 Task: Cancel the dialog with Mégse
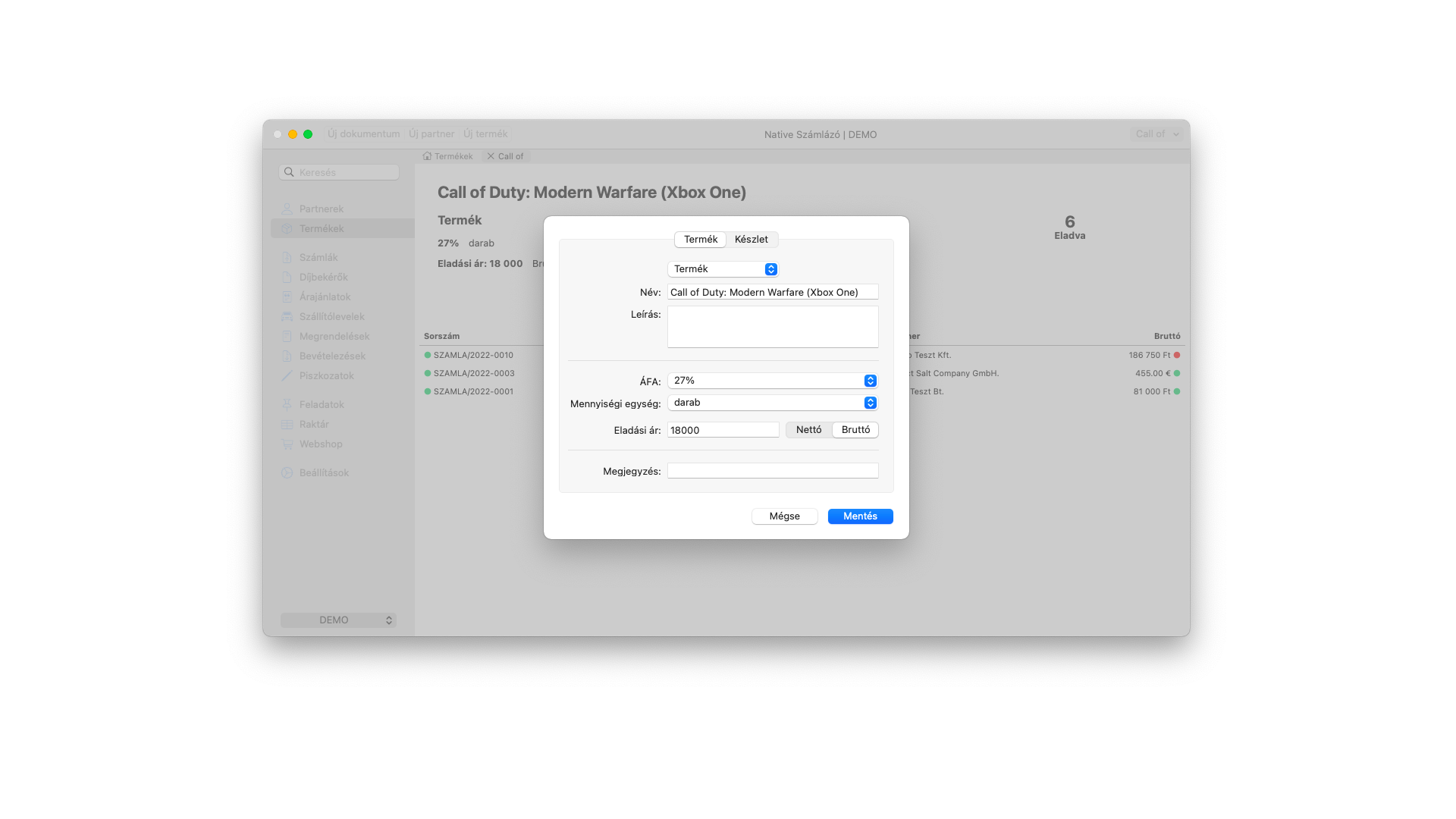(x=784, y=516)
